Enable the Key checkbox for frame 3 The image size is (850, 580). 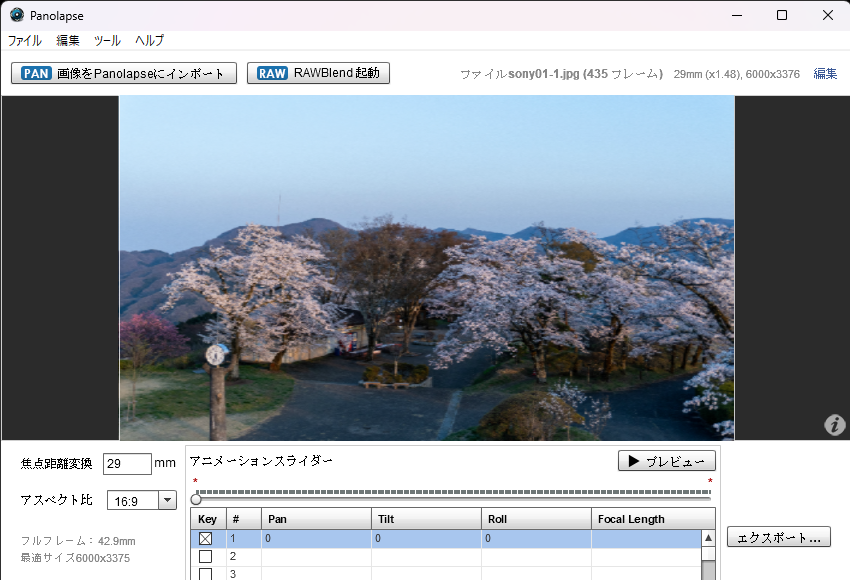[206, 574]
